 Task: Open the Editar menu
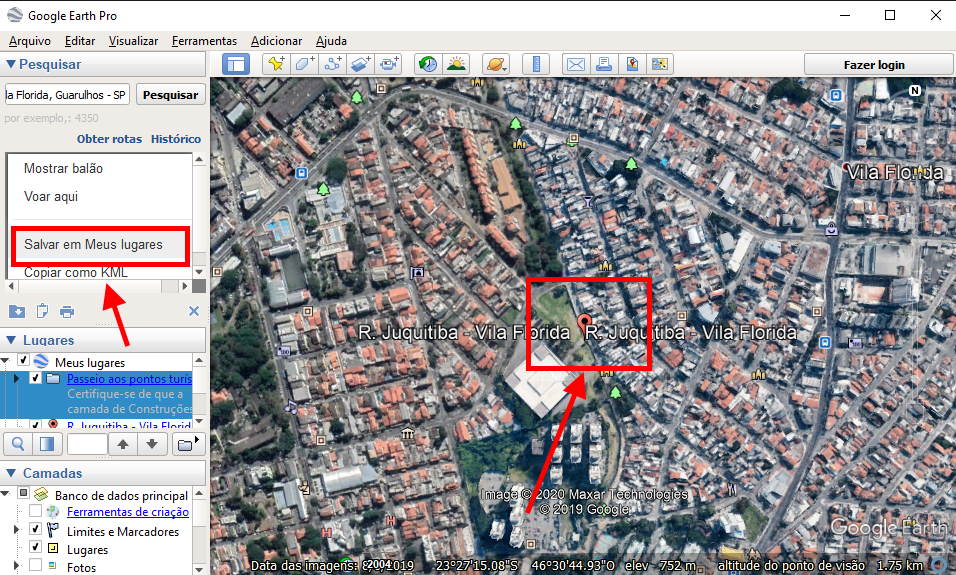[x=80, y=41]
